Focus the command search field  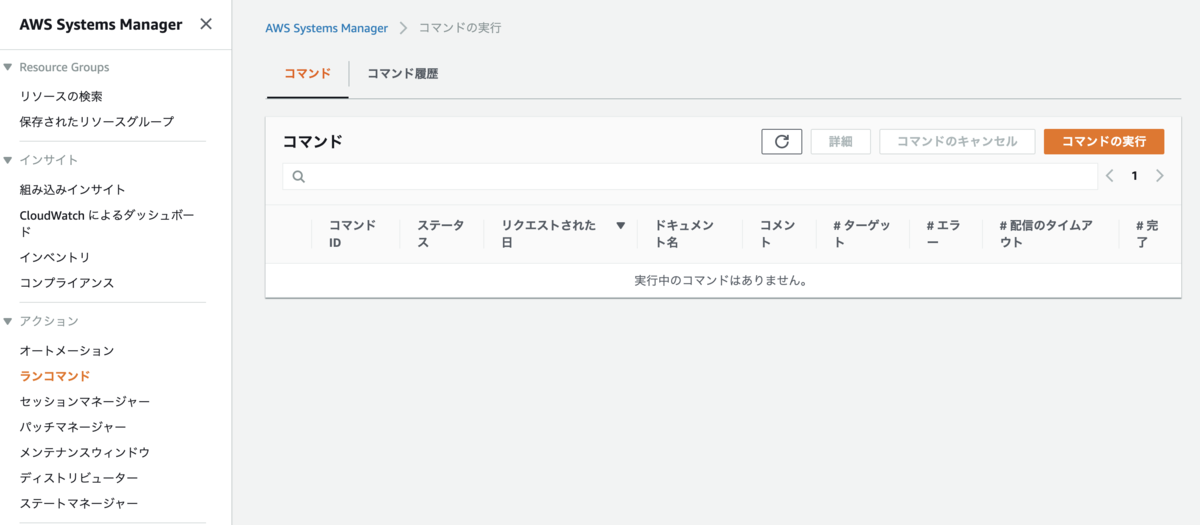(690, 177)
